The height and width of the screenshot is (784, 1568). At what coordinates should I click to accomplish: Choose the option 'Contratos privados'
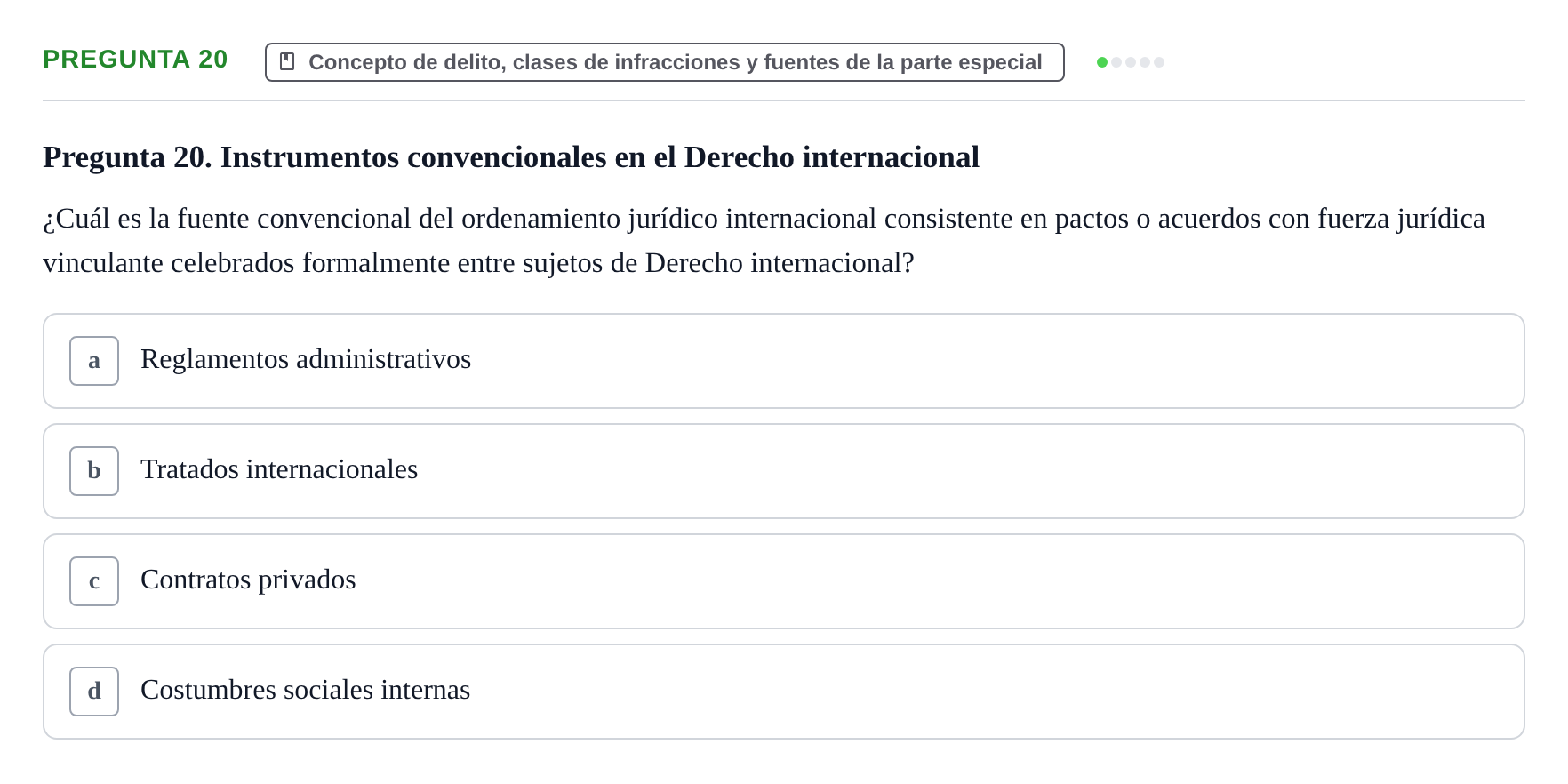coord(784,581)
